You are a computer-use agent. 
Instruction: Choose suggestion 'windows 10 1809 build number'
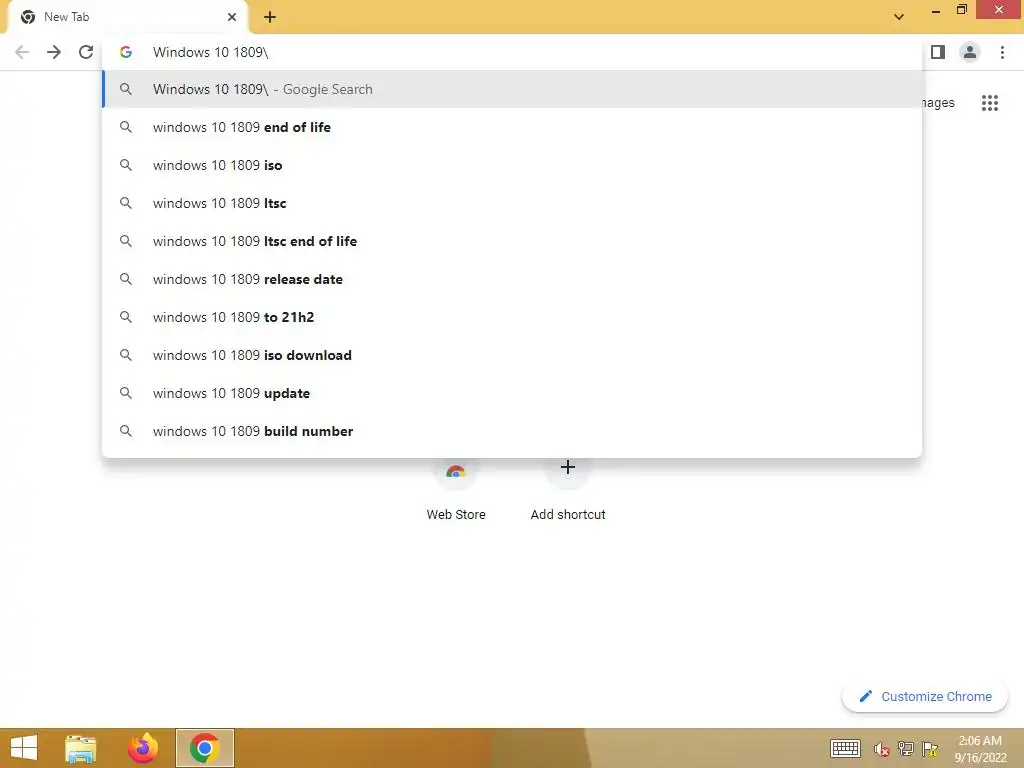512,431
